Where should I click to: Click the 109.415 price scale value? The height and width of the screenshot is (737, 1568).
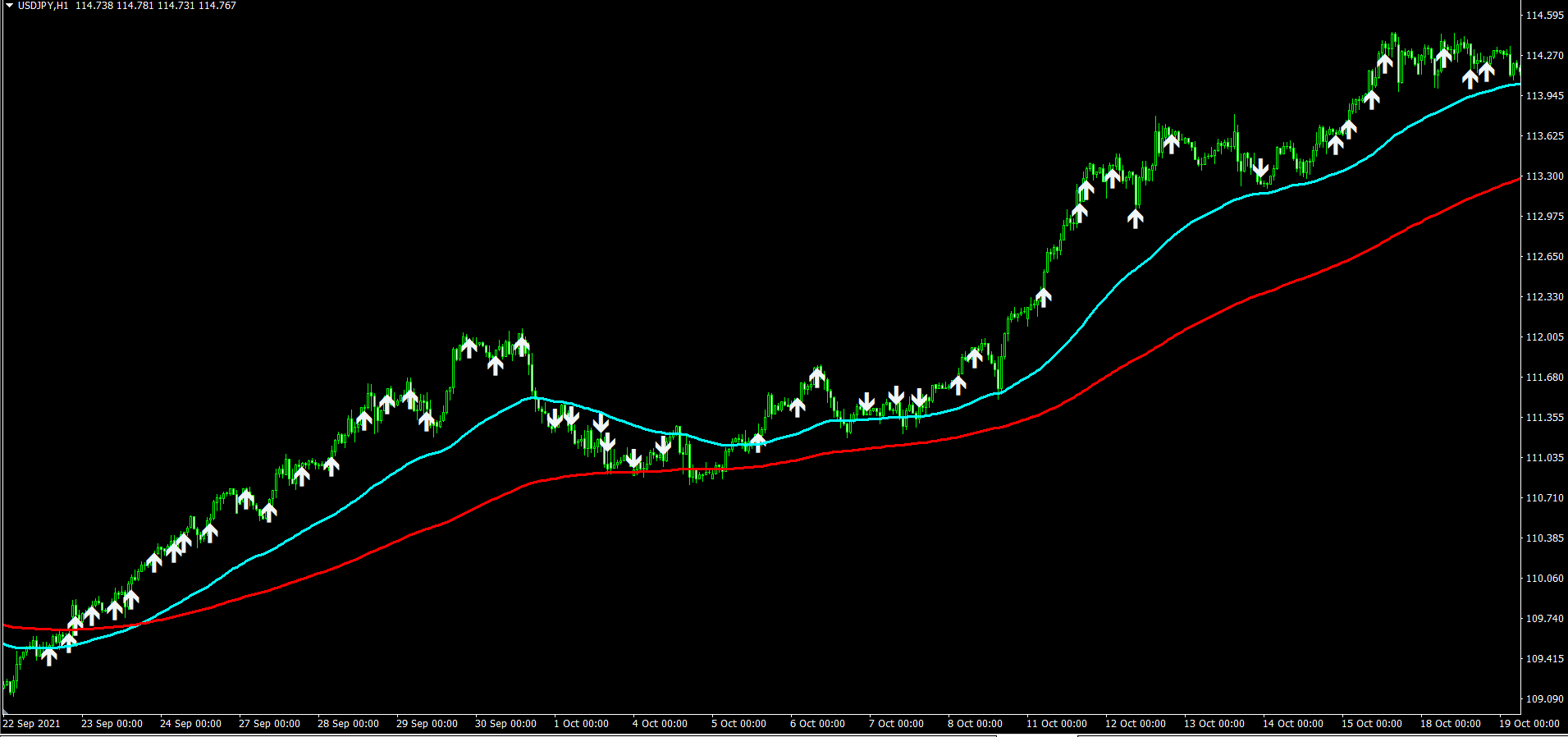pos(1544,659)
